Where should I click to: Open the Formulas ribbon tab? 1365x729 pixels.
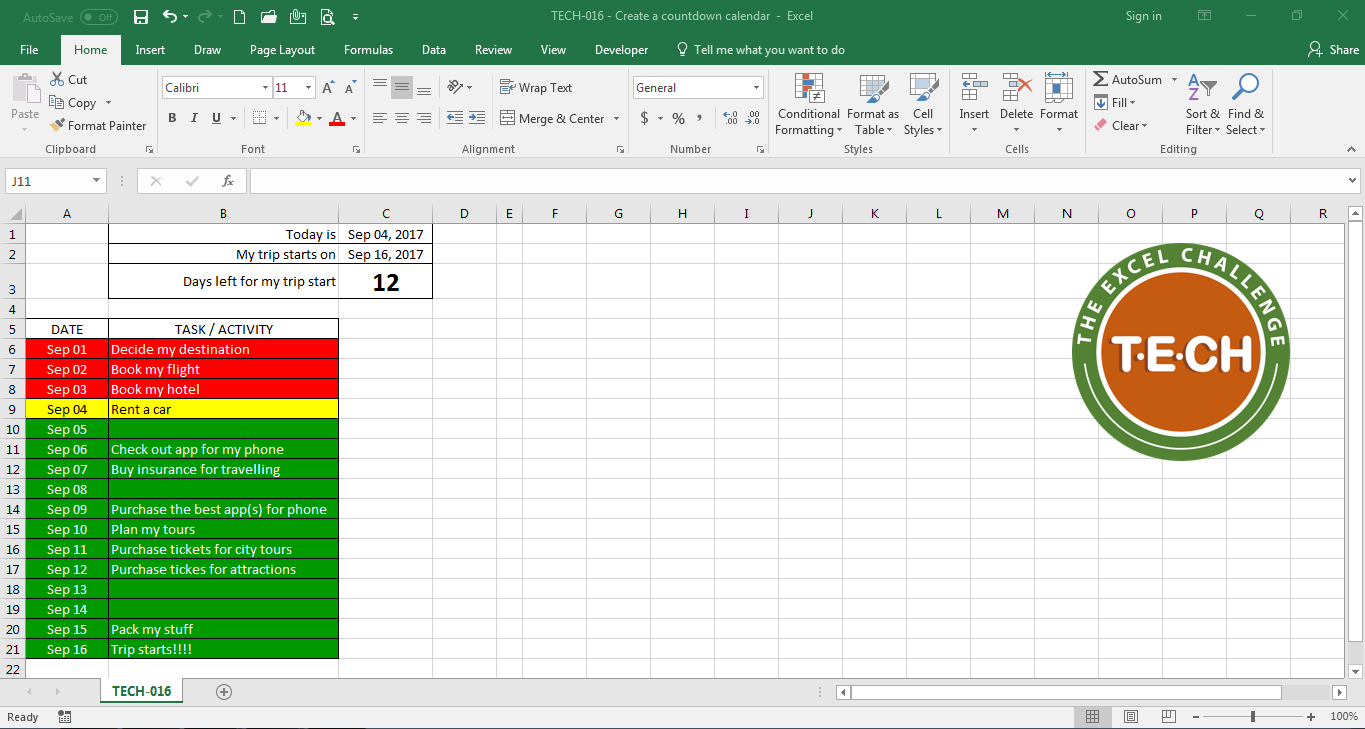tap(368, 50)
